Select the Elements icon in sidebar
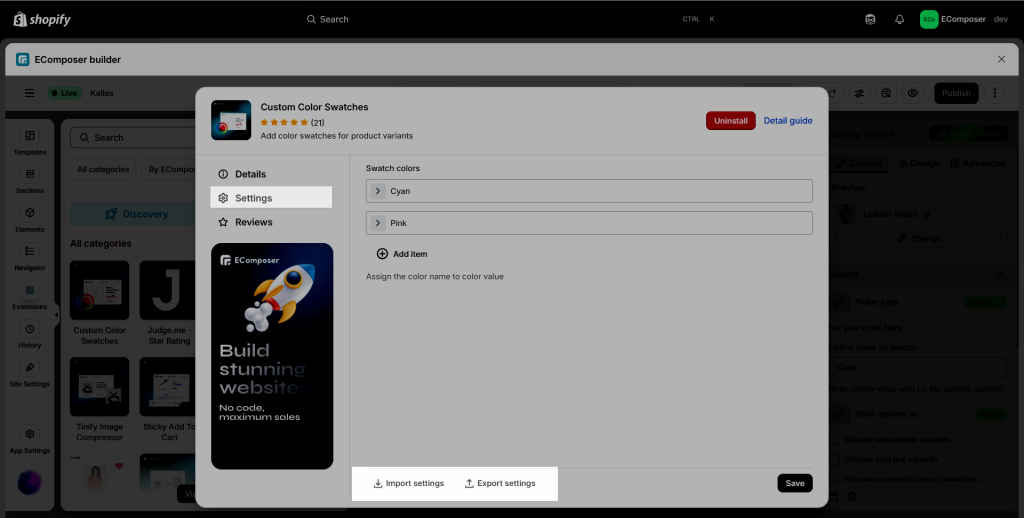This screenshot has width=1024, height=518. [x=29, y=218]
